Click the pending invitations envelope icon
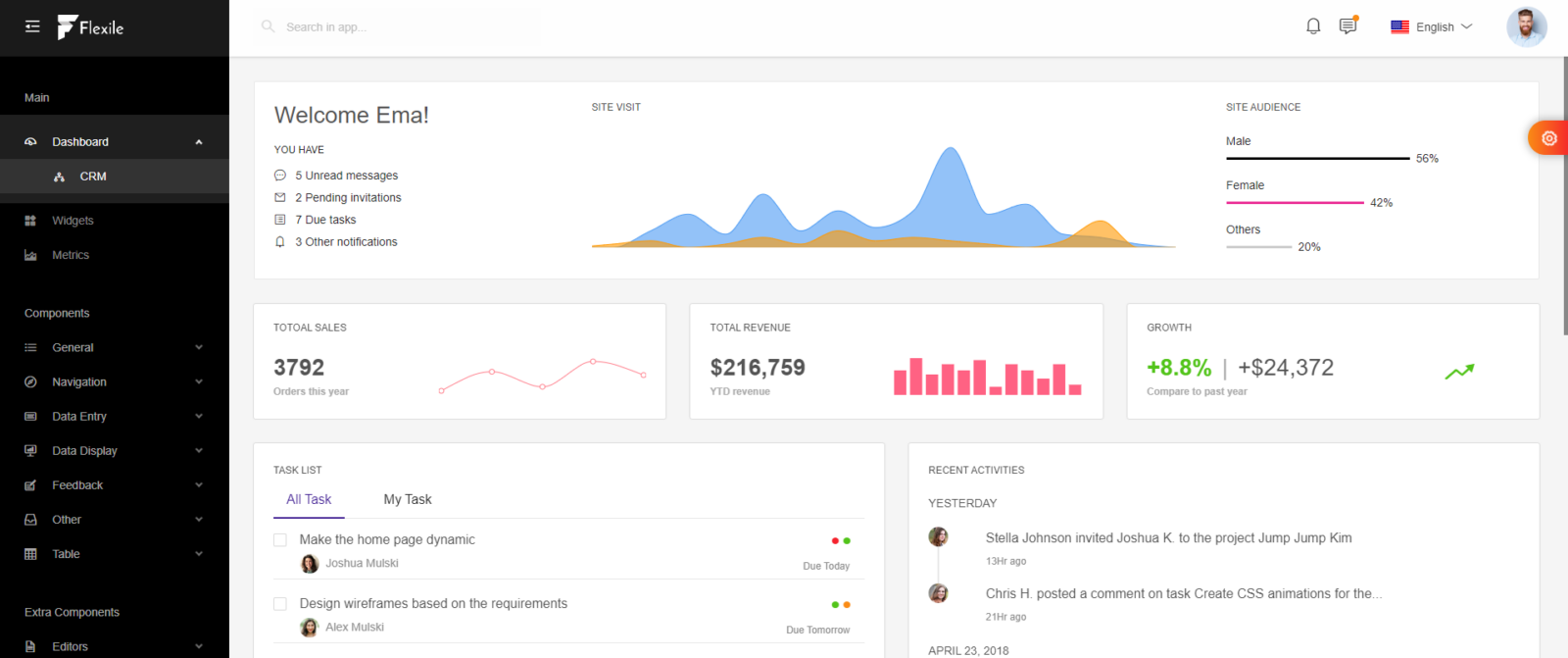Viewport: 1568px width, 658px height. (280, 197)
